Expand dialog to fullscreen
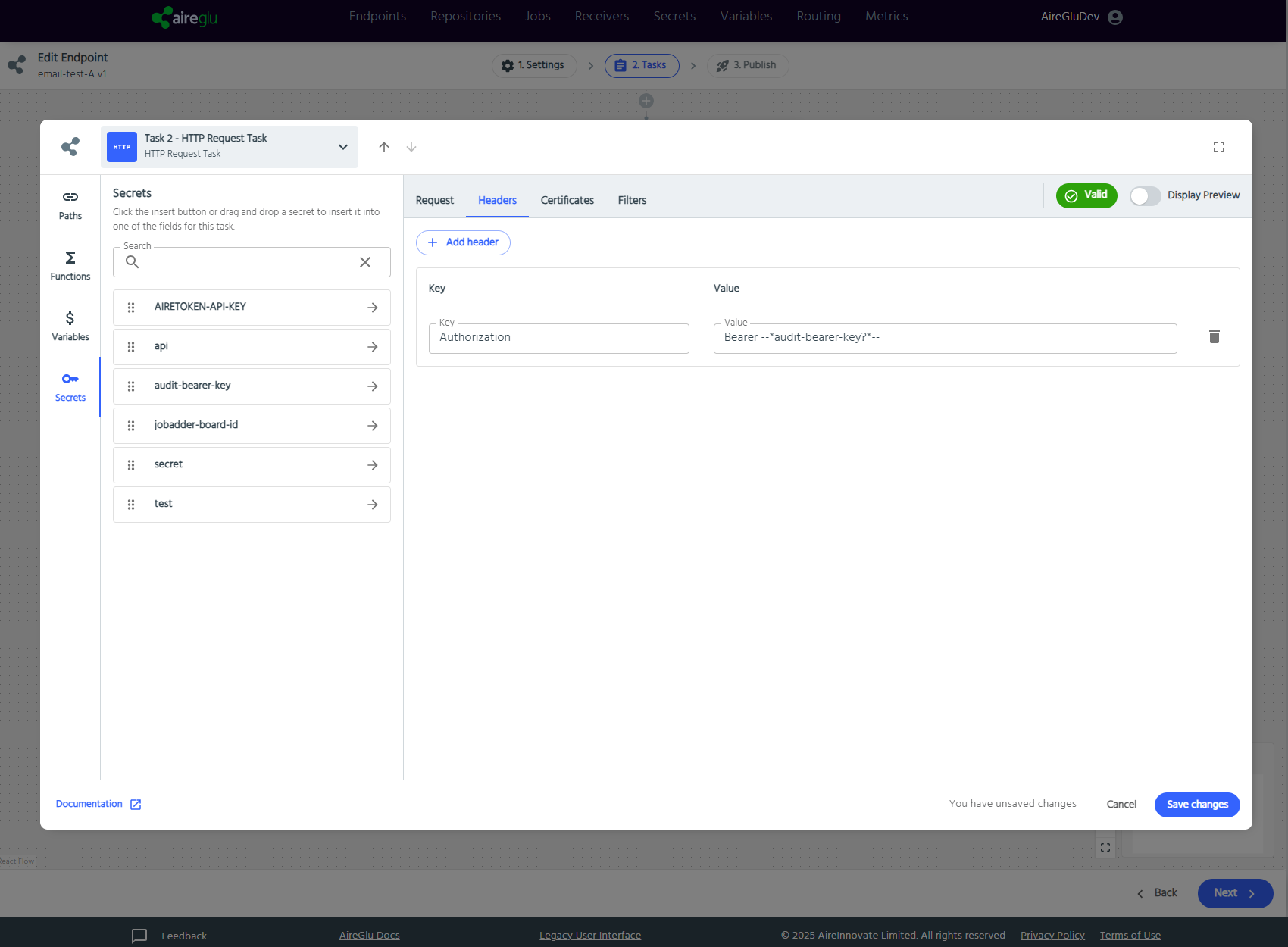This screenshot has width=1288, height=947. tap(1219, 147)
